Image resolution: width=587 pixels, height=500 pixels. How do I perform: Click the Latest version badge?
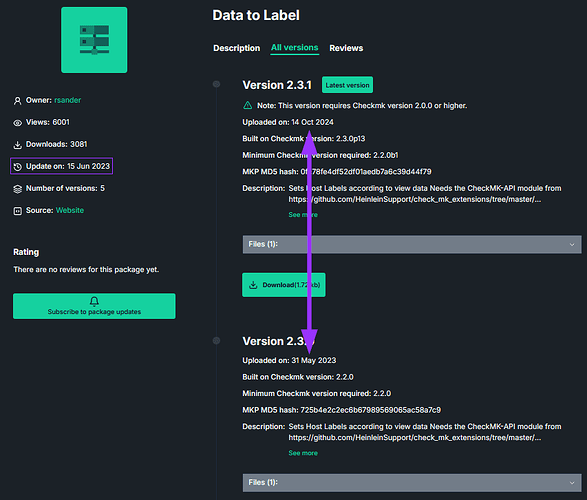coord(347,85)
